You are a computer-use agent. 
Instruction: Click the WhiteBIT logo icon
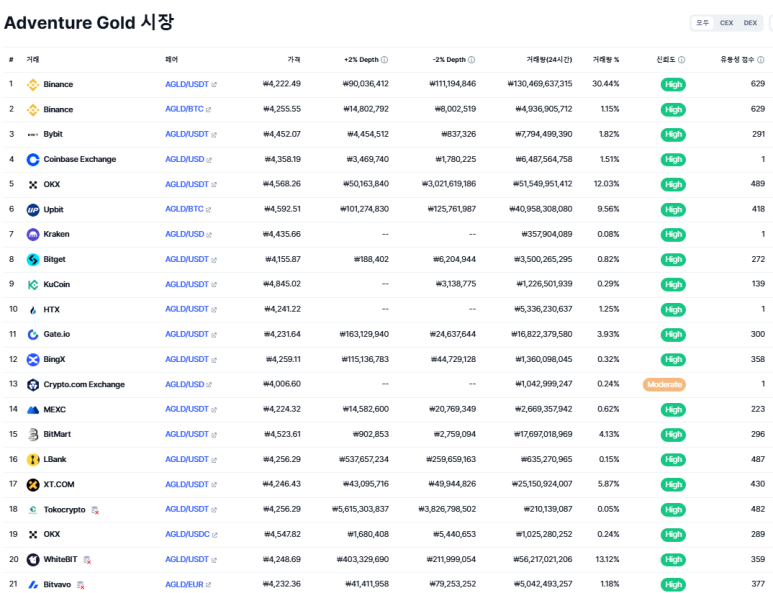(33, 560)
